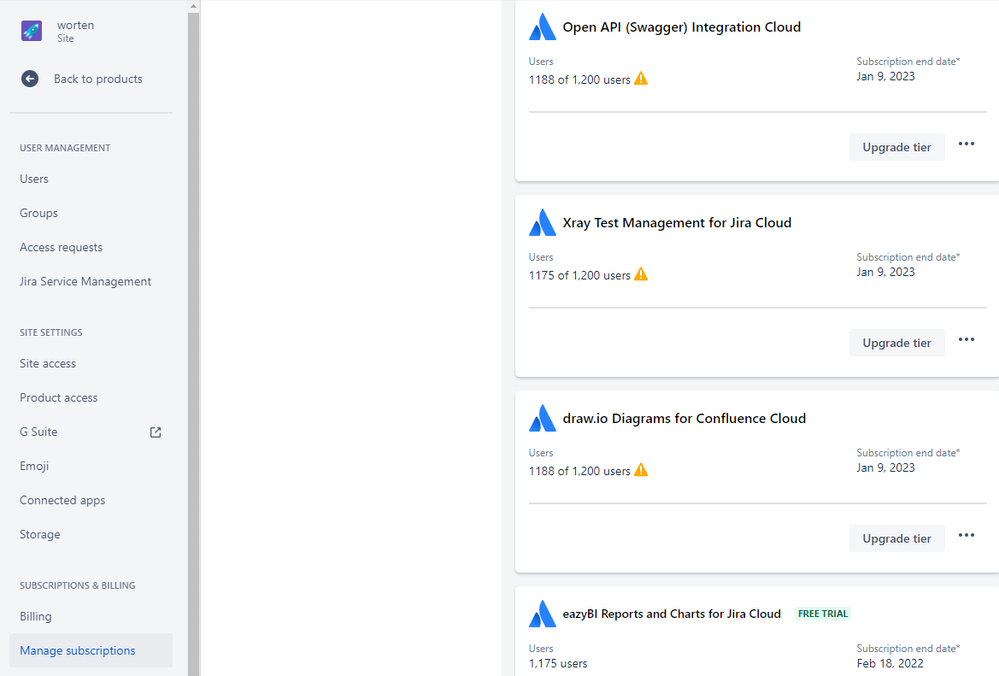999x676 pixels.
Task: Click the Feb 18, 2022 subscription end date
Action: (890, 663)
